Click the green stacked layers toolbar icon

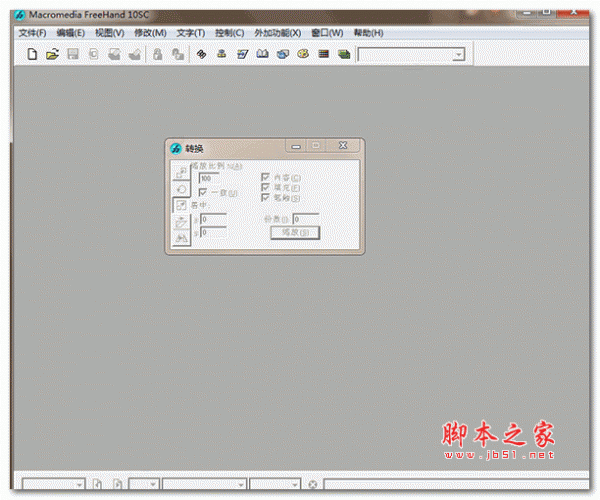(x=344, y=54)
